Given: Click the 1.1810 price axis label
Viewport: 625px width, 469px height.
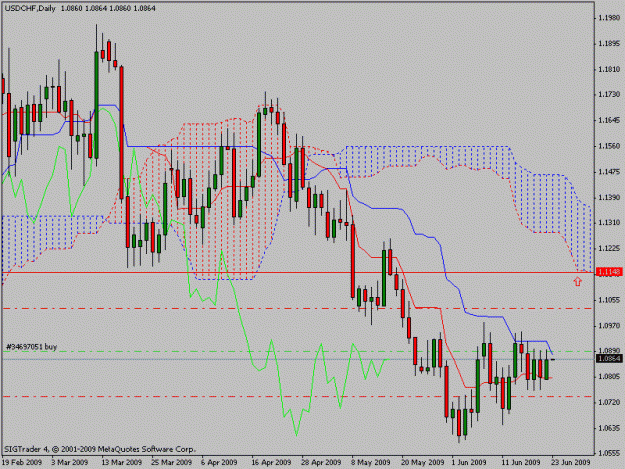Looking at the screenshot, I should (x=610, y=70).
